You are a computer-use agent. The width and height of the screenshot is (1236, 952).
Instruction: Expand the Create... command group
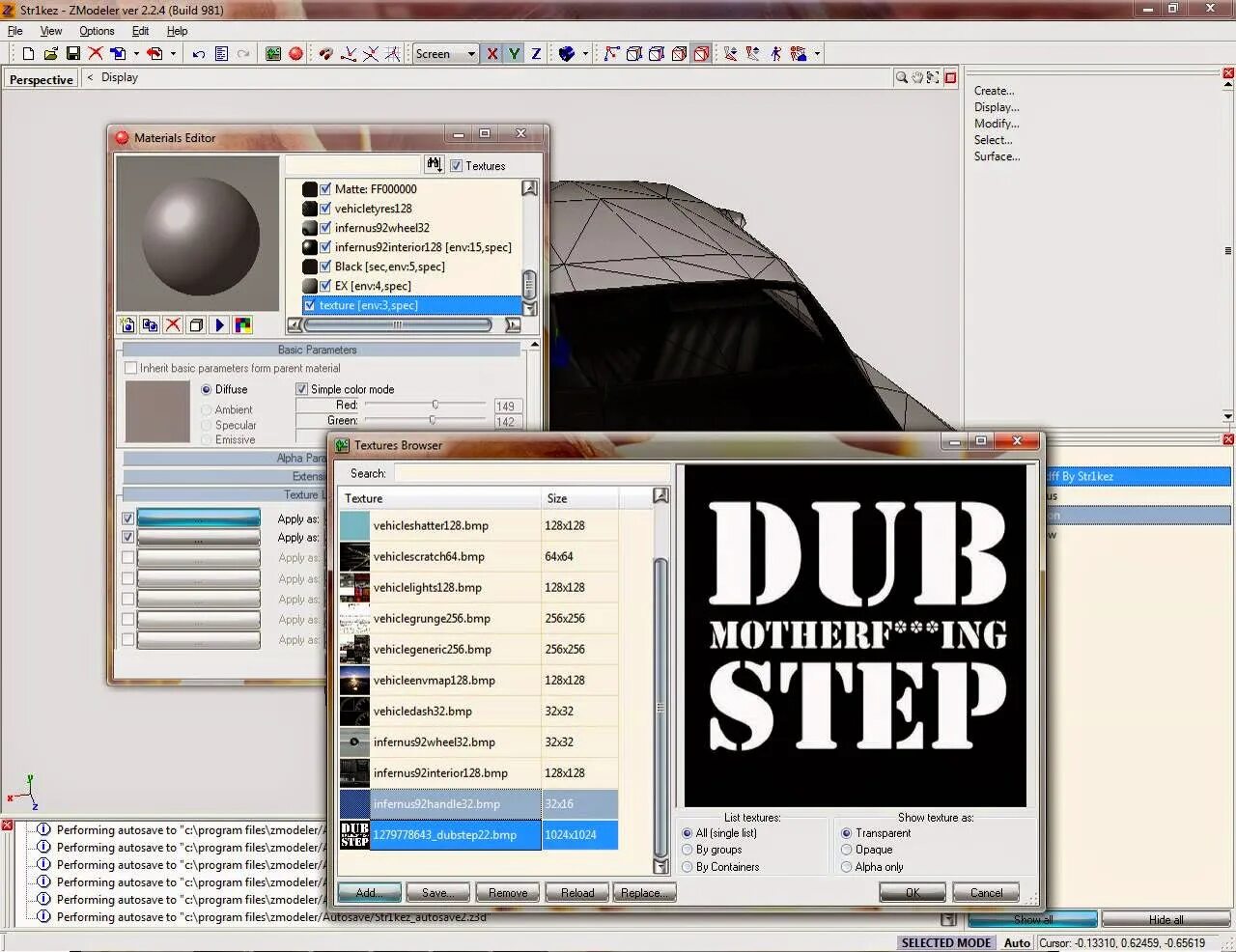pos(994,91)
